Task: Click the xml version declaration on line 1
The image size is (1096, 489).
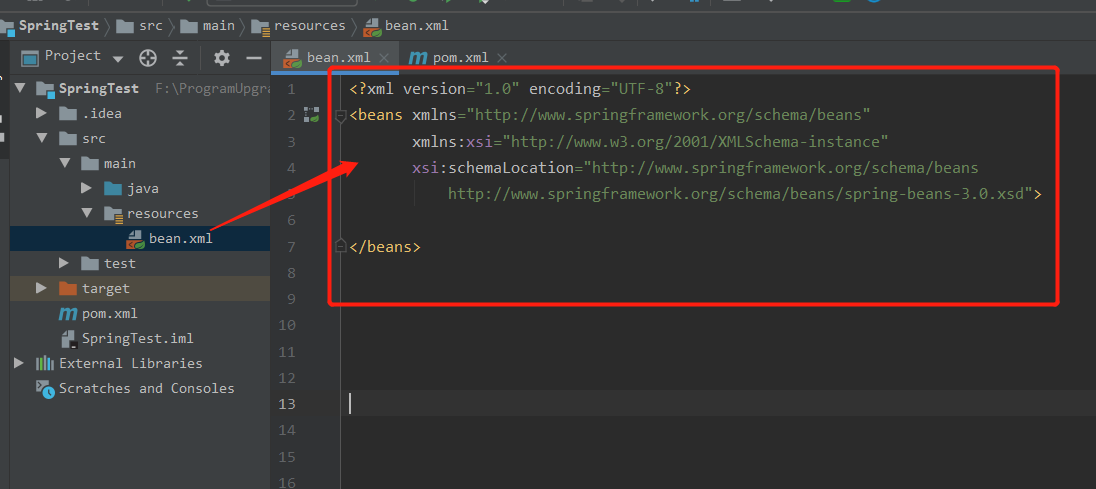Action: click(520, 89)
